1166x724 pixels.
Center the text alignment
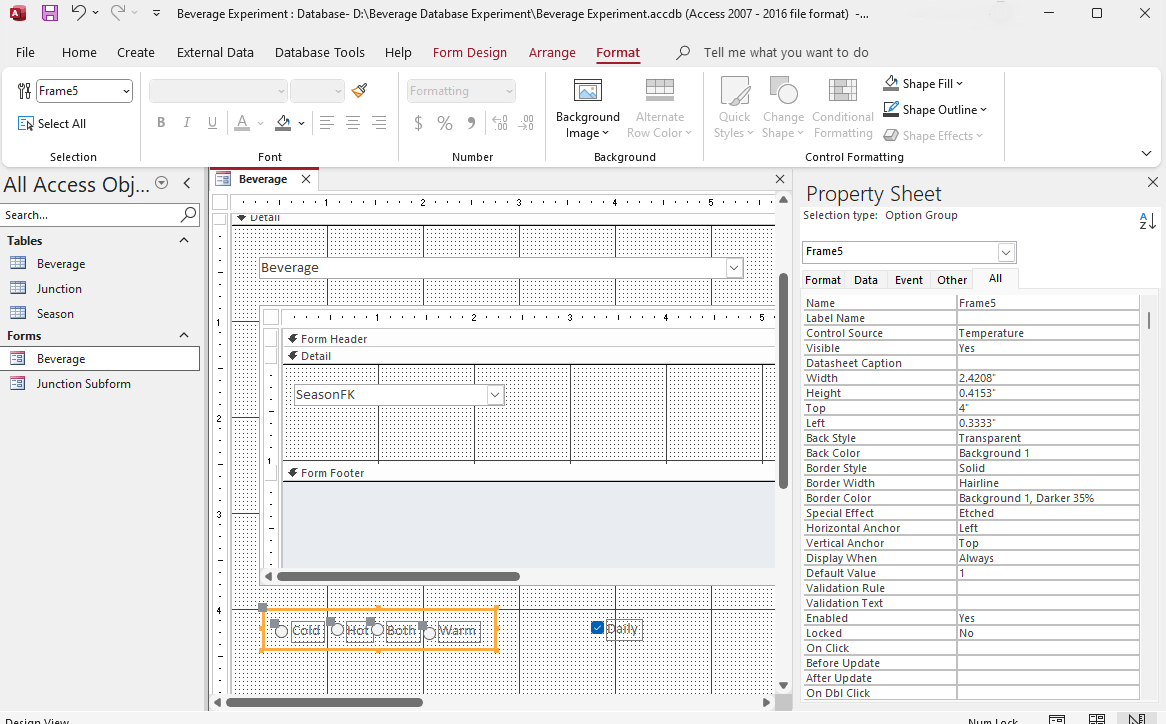pos(352,123)
